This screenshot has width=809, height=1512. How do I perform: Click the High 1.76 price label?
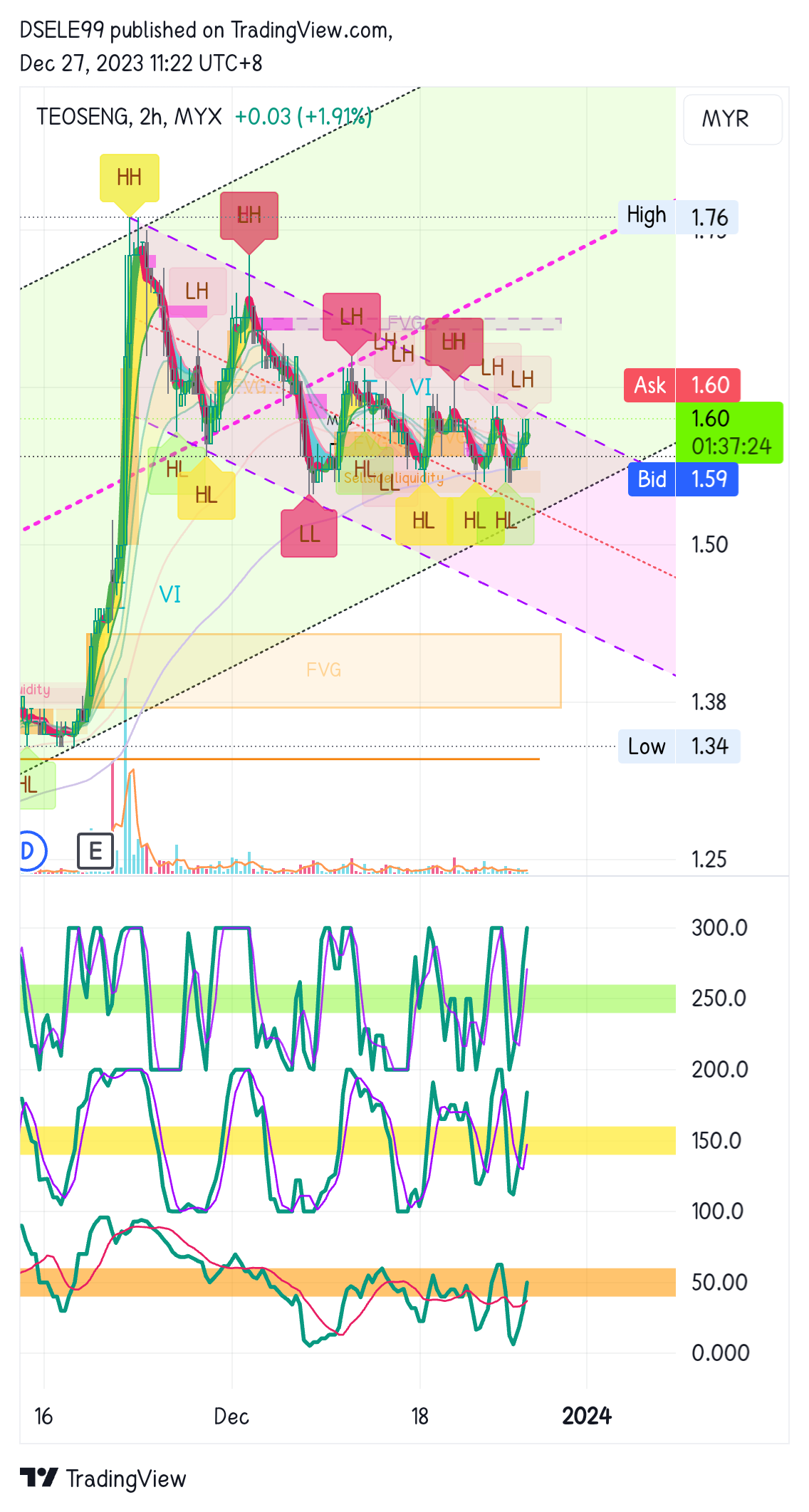678,217
